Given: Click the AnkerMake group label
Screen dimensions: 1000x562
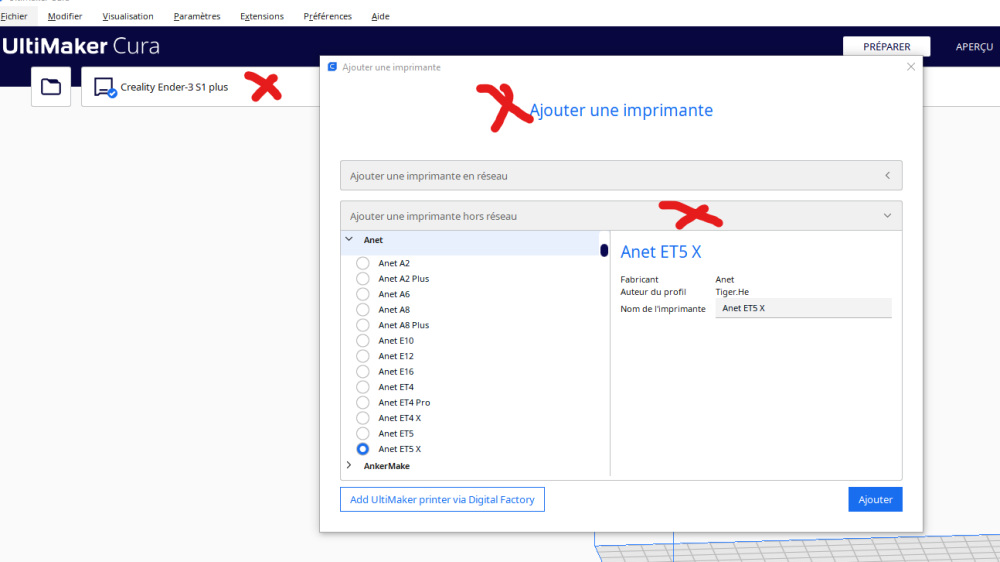Looking at the screenshot, I should [x=386, y=466].
